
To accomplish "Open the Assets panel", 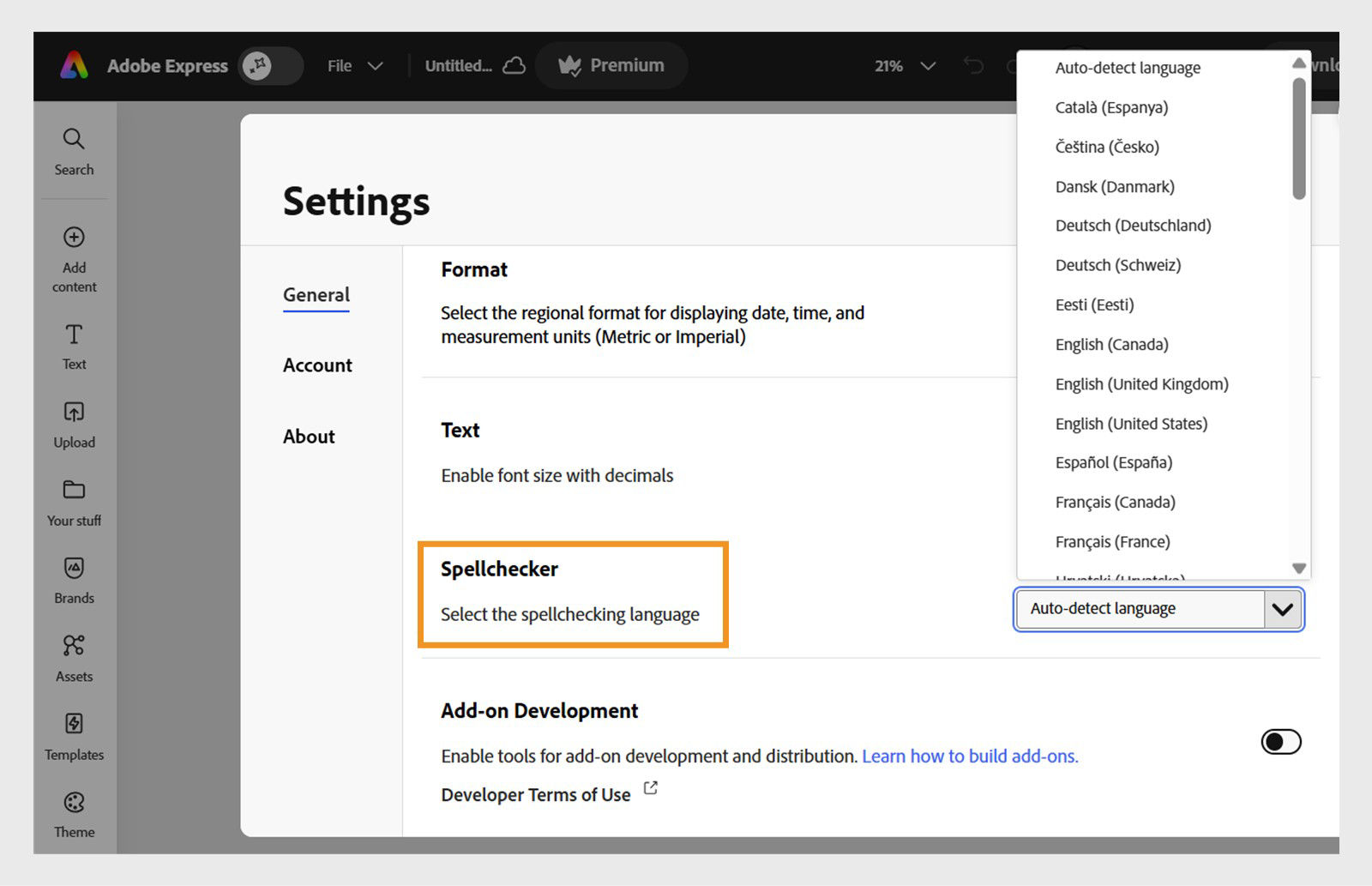I will [74, 657].
